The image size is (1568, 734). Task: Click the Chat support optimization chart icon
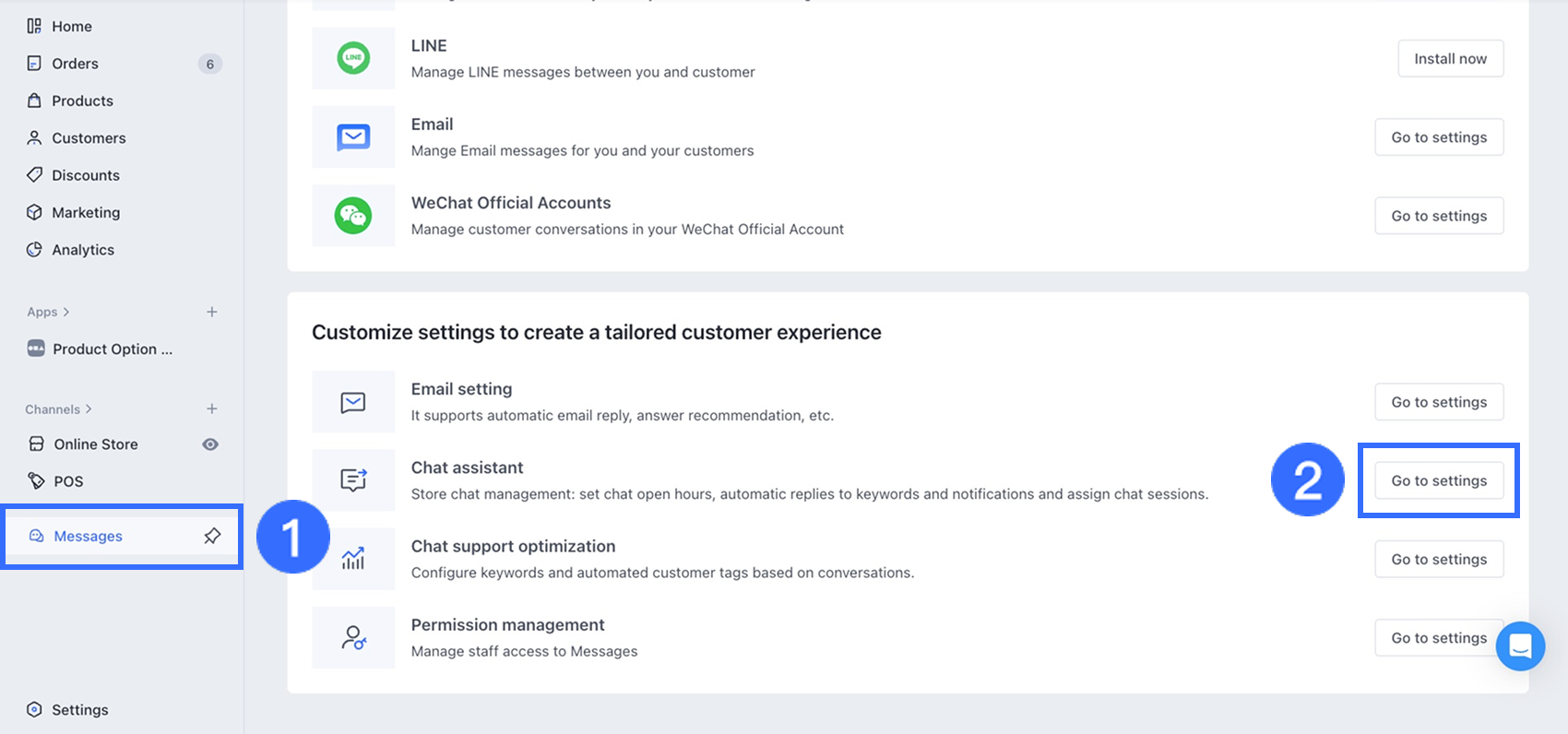[353, 559]
